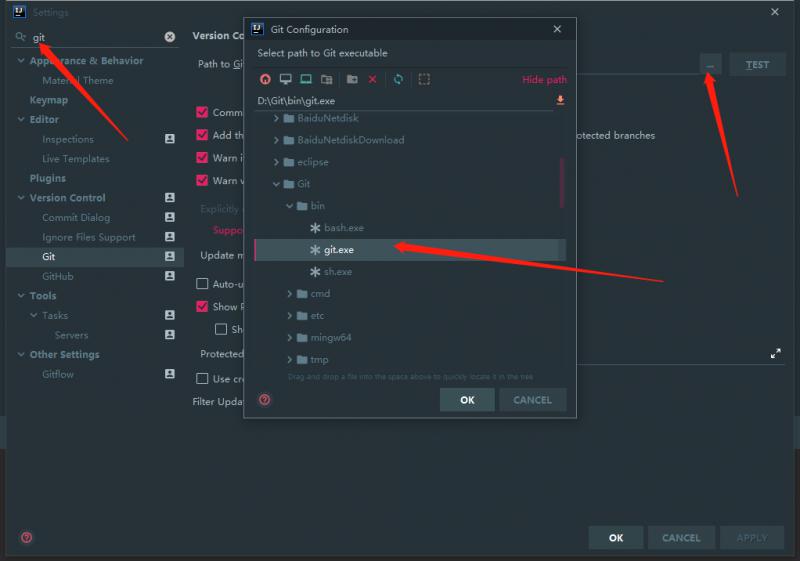
Task: Expand the BaiduNetdisk folder
Action: [x=276, y=118]
